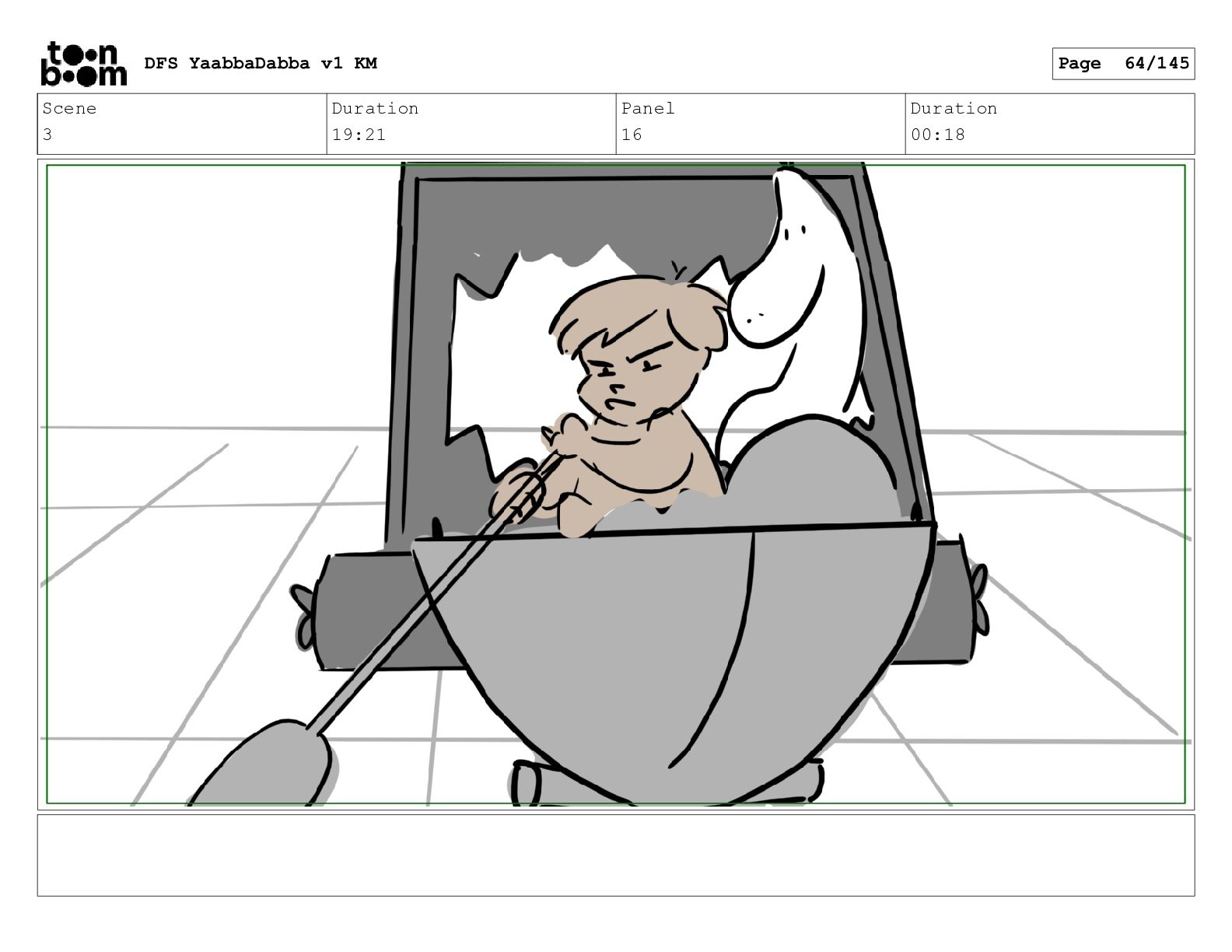Click the 'Duration' label above 19:21

point(375,108)
